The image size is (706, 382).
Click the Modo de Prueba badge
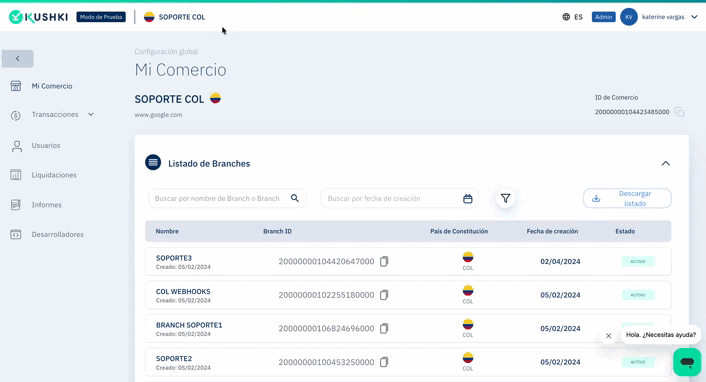coord(101,17)
